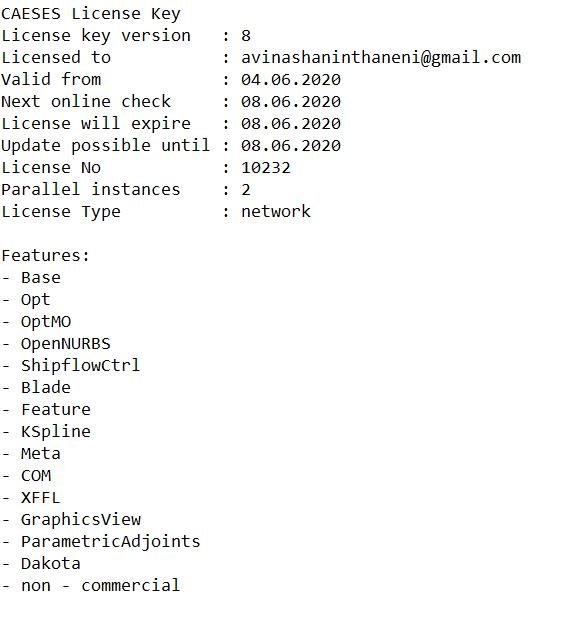The width and height of the screenshot is (567, 617).
Task: Click the ParametricAdjoints feature entry
Action: tap(111, 542)
